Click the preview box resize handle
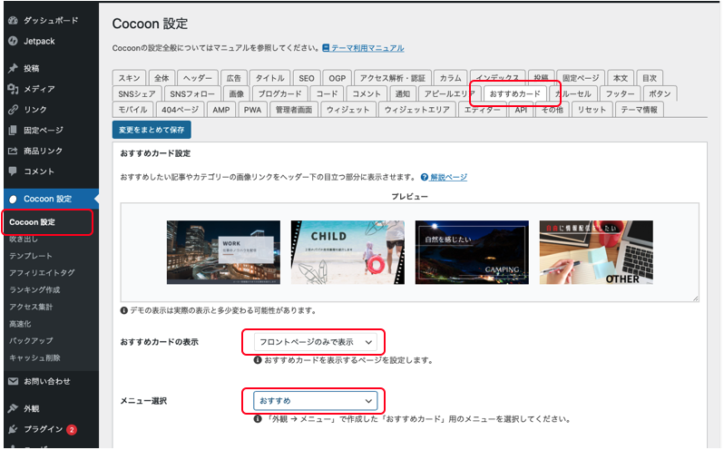The height and width of the screenshot is (450, 724). point(695,298)
